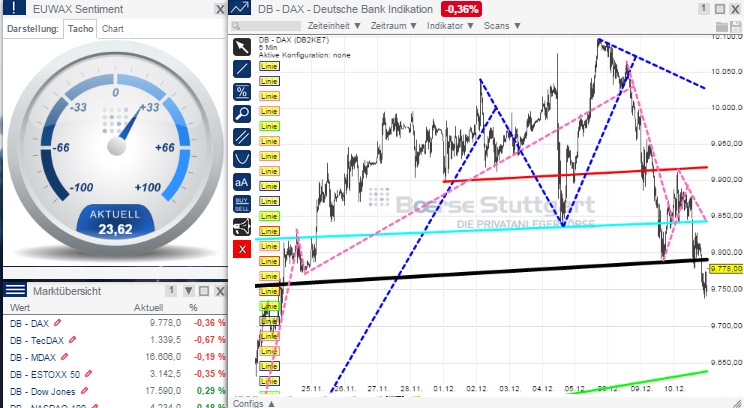Click the 17.590,0 value in the Dow Jones row
The image size is (744, 408).
(163, 391)
